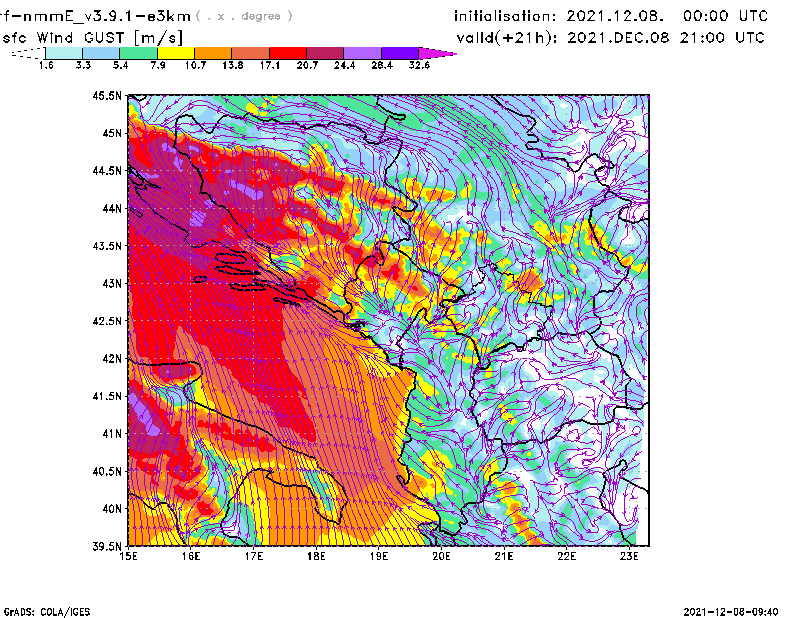Image resolution: width=800 pixels, height=618 pixels.
Task: Click the crimson legend swatch after 20.7
Action: pos(325,53)
